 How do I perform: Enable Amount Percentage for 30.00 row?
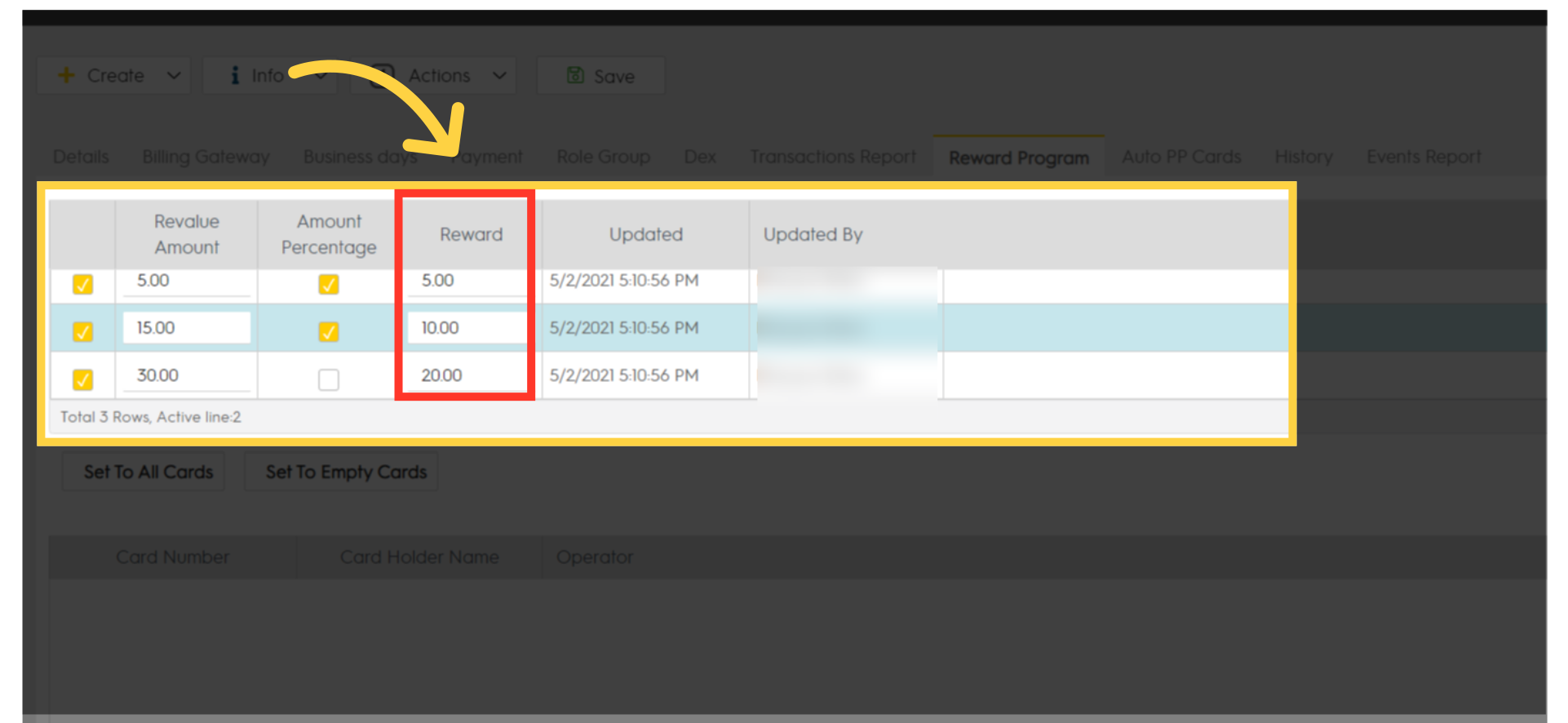pyautogui.click(x=329, y=379)
